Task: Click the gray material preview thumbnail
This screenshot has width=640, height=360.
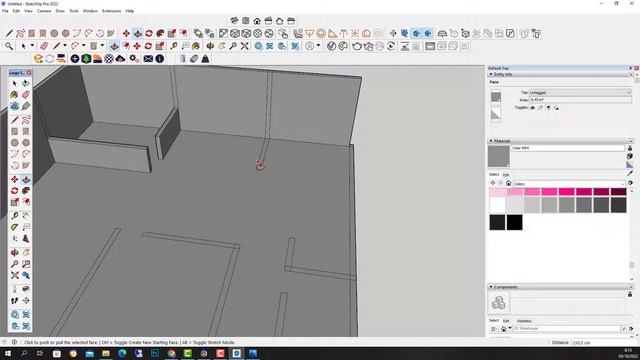Action: pos(499,156)
